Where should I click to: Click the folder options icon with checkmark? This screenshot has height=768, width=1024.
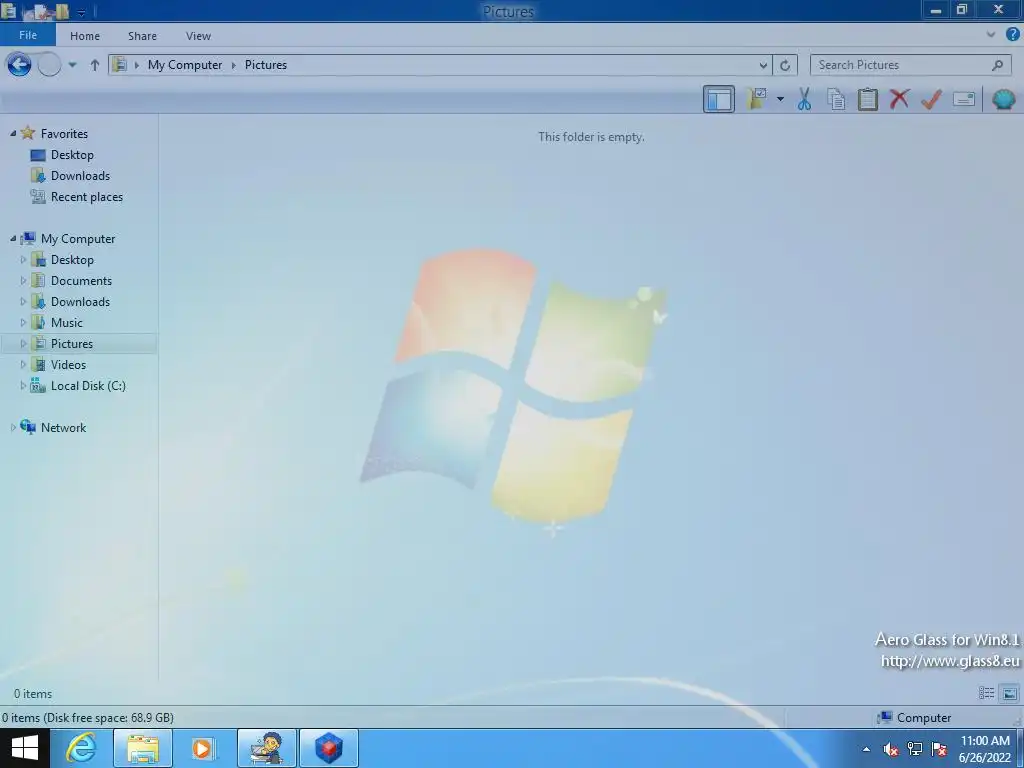(757, 99)
